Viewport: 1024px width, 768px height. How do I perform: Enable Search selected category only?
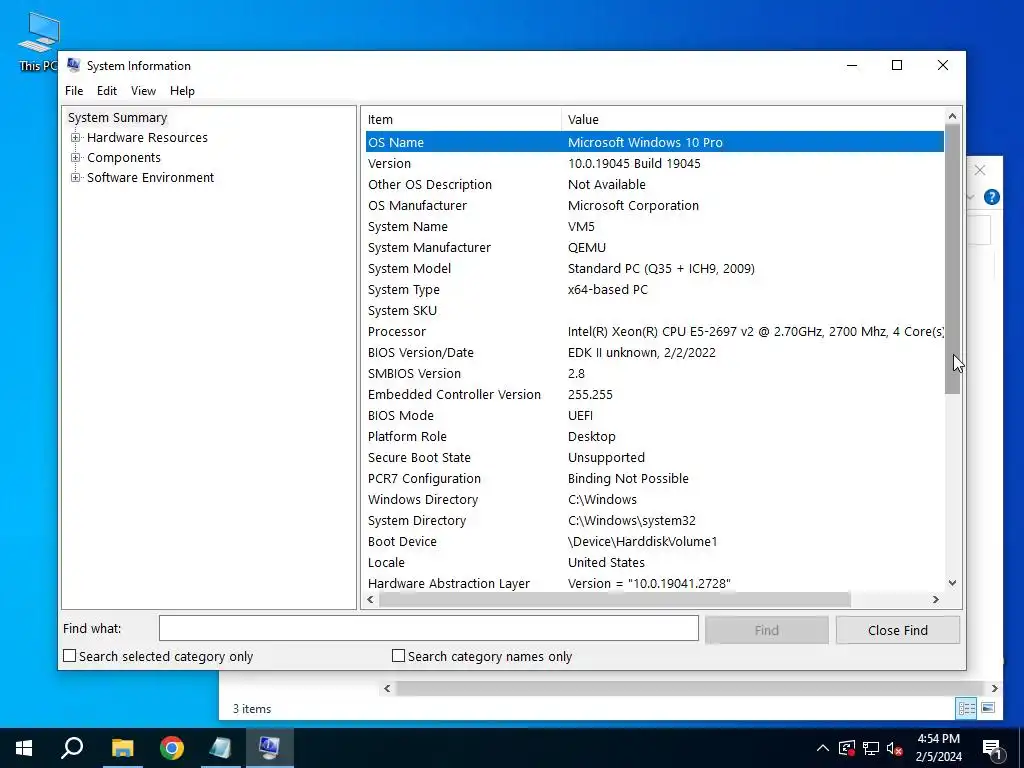(70, 656)
